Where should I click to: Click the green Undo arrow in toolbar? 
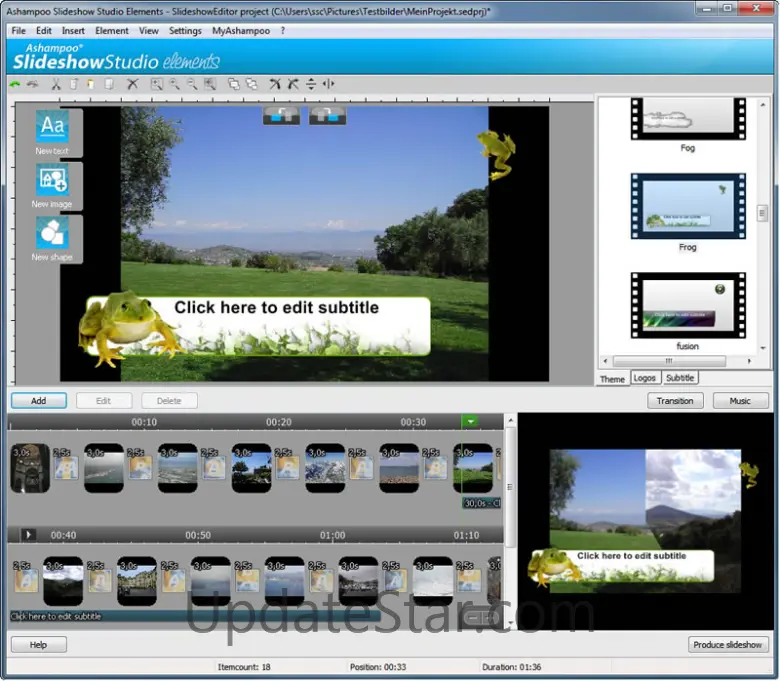pos(15,84)
